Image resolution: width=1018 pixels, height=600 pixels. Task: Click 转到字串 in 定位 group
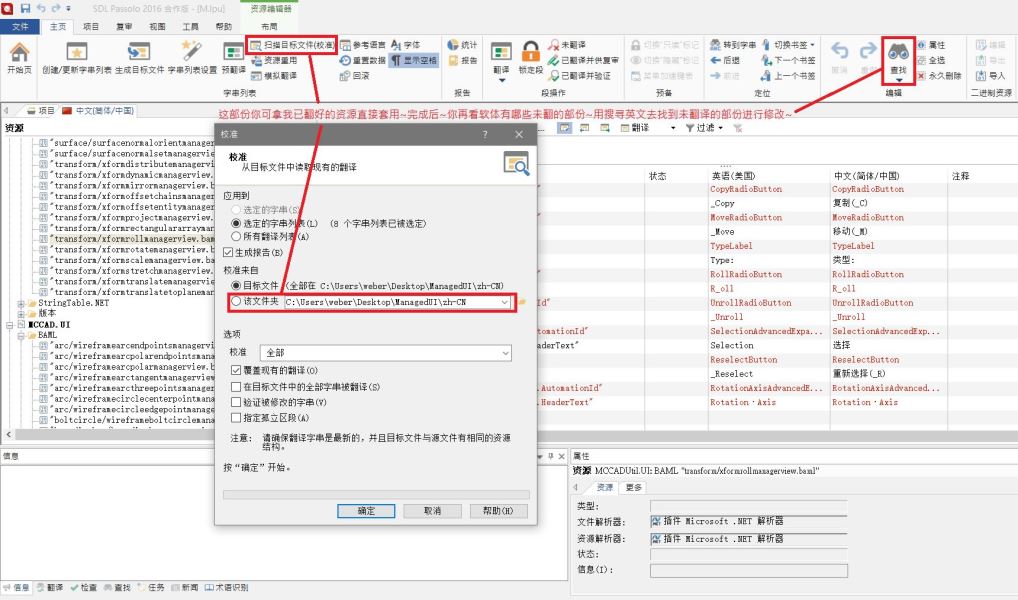click(x=732, y=45)
